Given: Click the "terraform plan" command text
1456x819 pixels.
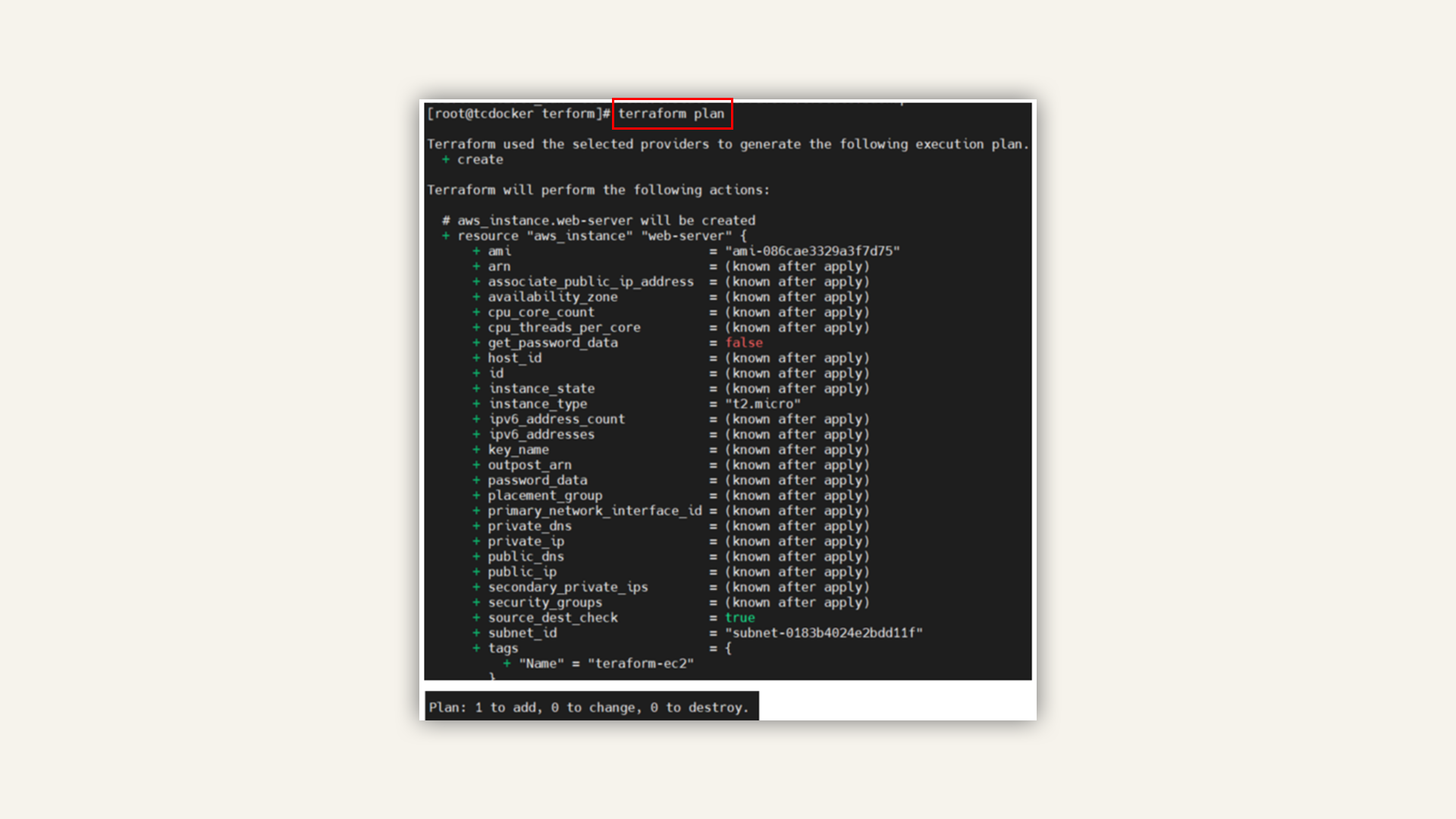Looking at the screenshot, I should (x=671, y=114).
